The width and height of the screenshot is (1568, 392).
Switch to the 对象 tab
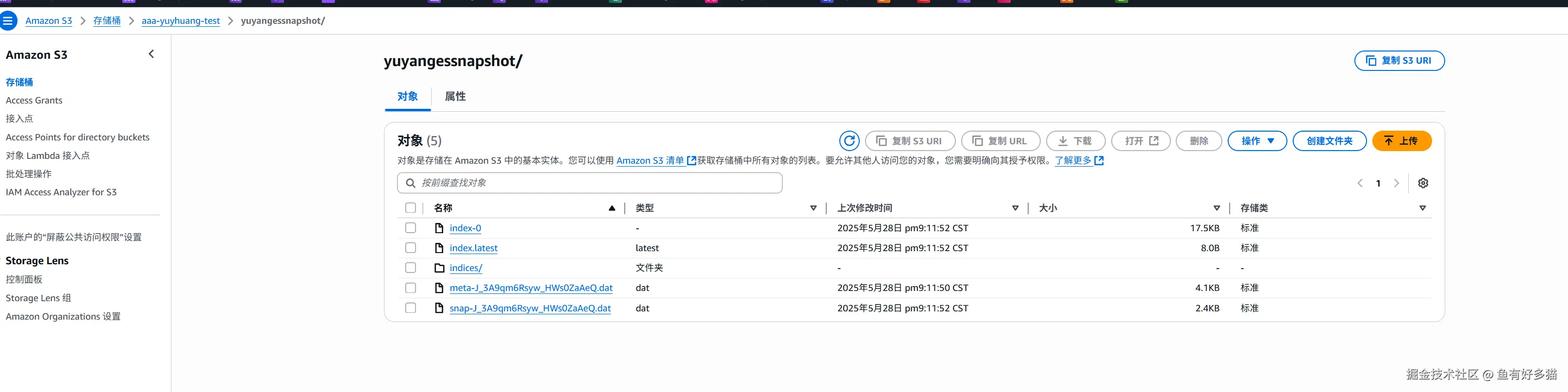(x=408, y=96)
